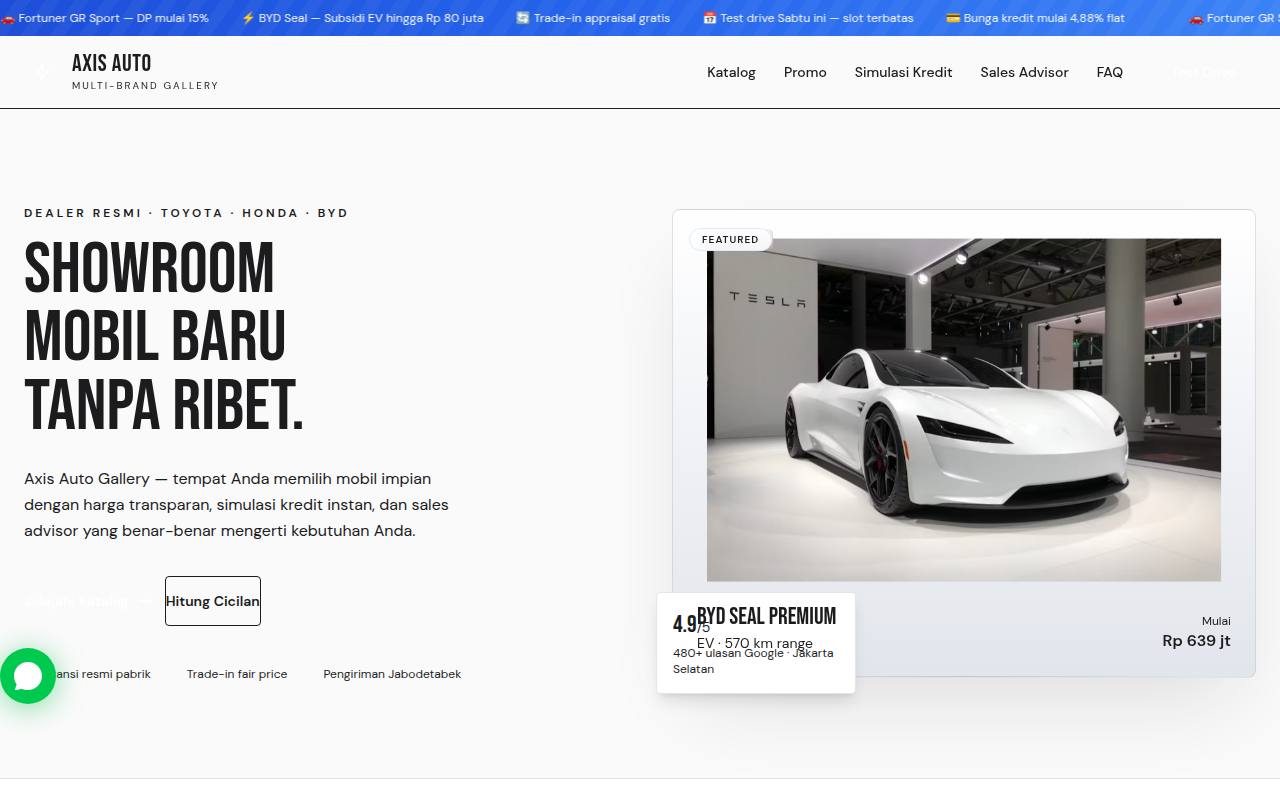Image resolution: width=1280 pixels, height=800 pixels.
Task: Open the green WhatsApp chat bubble
Action: pyautogui.click(x=28, y=676)
